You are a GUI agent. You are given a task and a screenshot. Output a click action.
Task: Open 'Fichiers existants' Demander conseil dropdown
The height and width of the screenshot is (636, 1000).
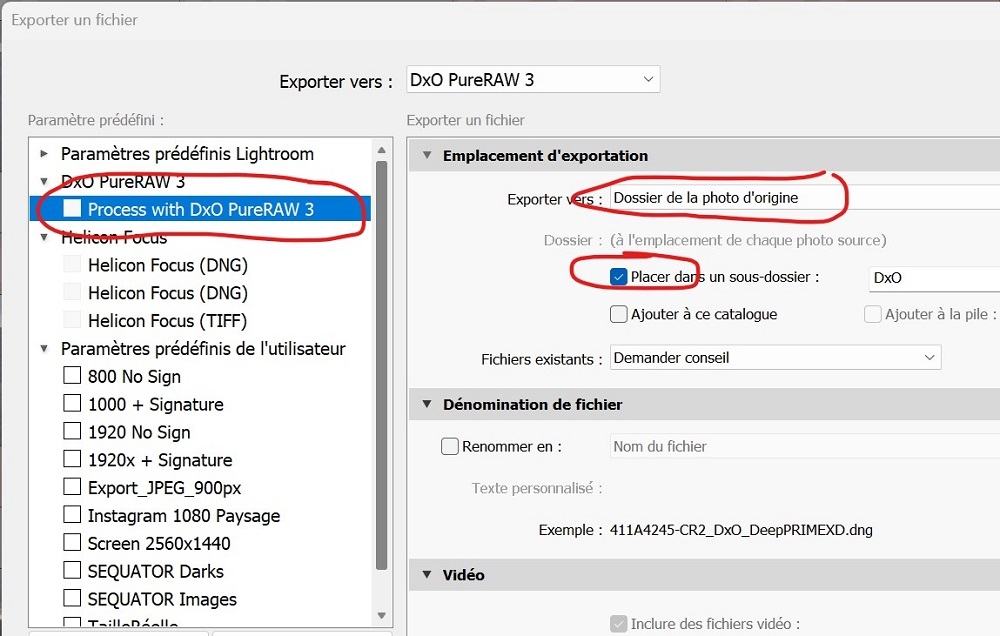[x=775, y=357]
